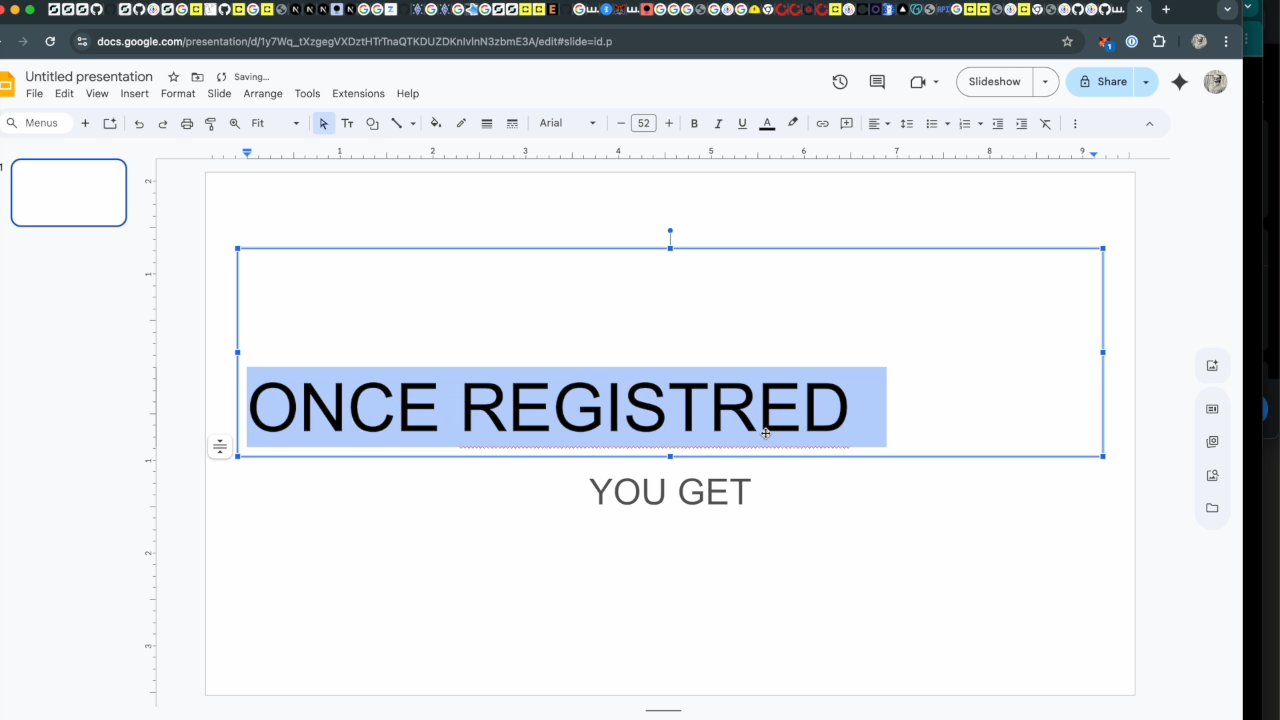Open version history

pyautogui.click(x=840, y=82)
